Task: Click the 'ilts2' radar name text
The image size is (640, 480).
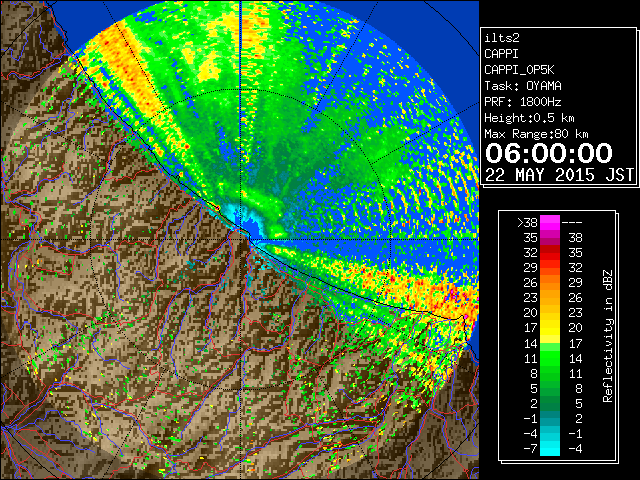Action: 502,38
